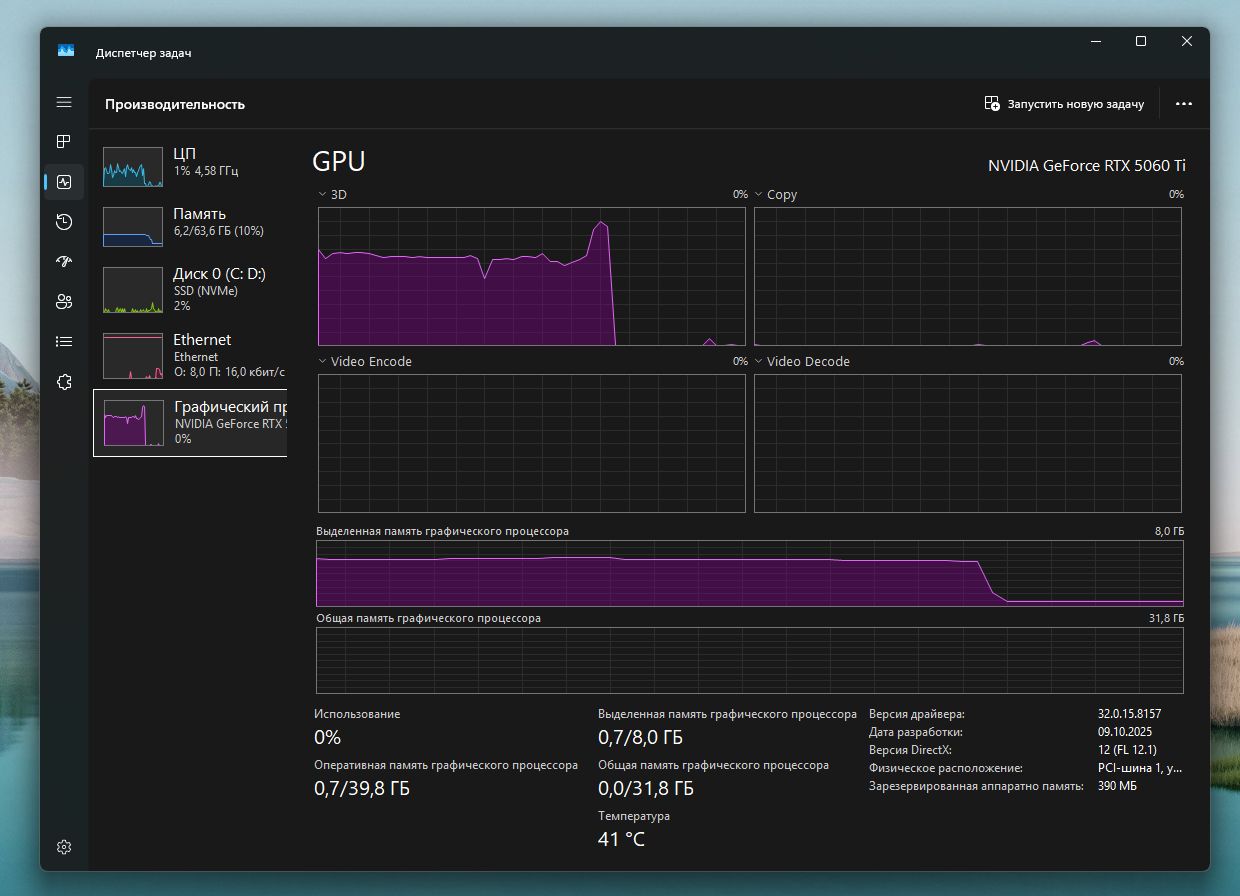Open the Services puzzle-piece icon
This screenshot has width=1240, height=896.
click(64, 381)
